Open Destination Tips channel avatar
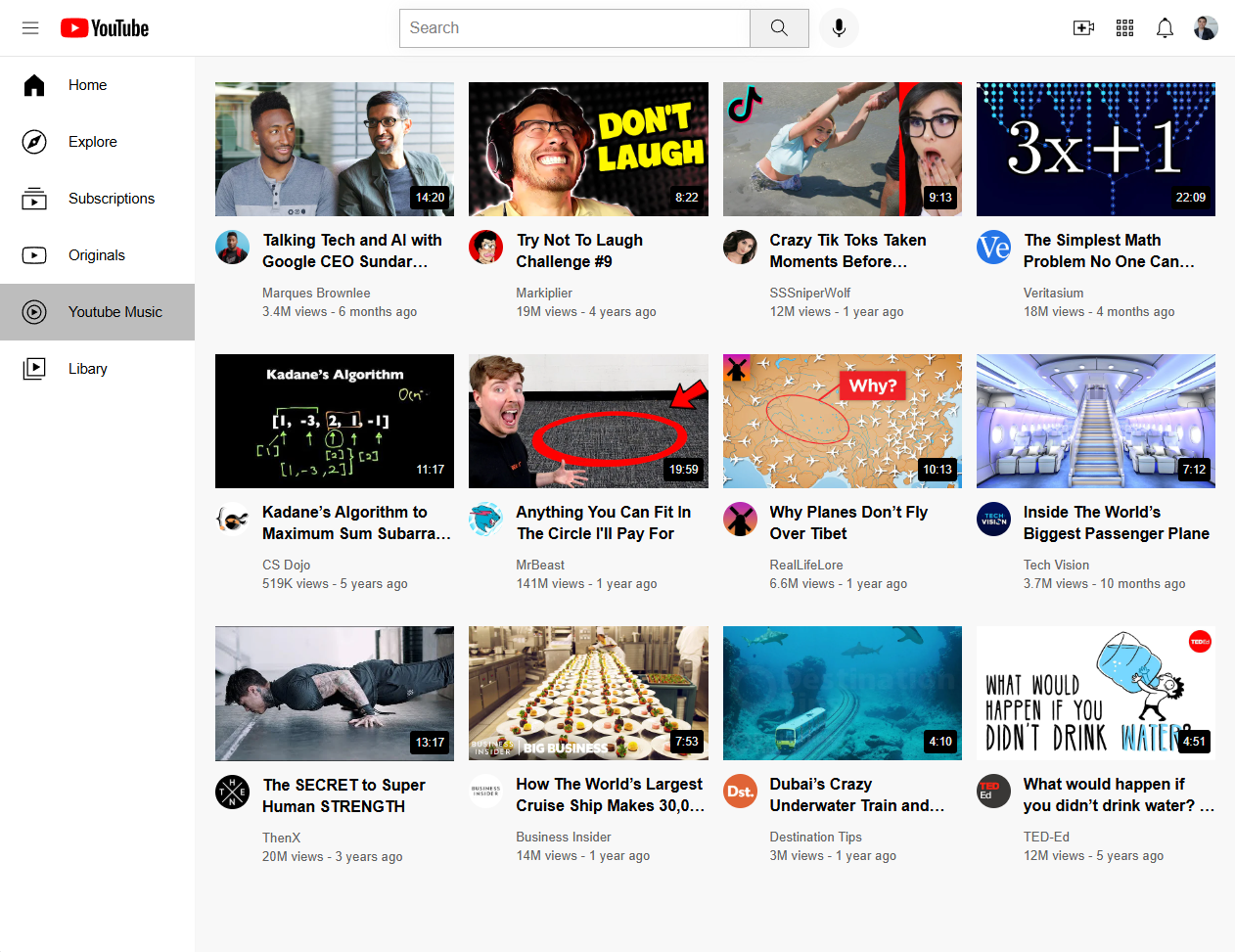 (x=740, y=792)
